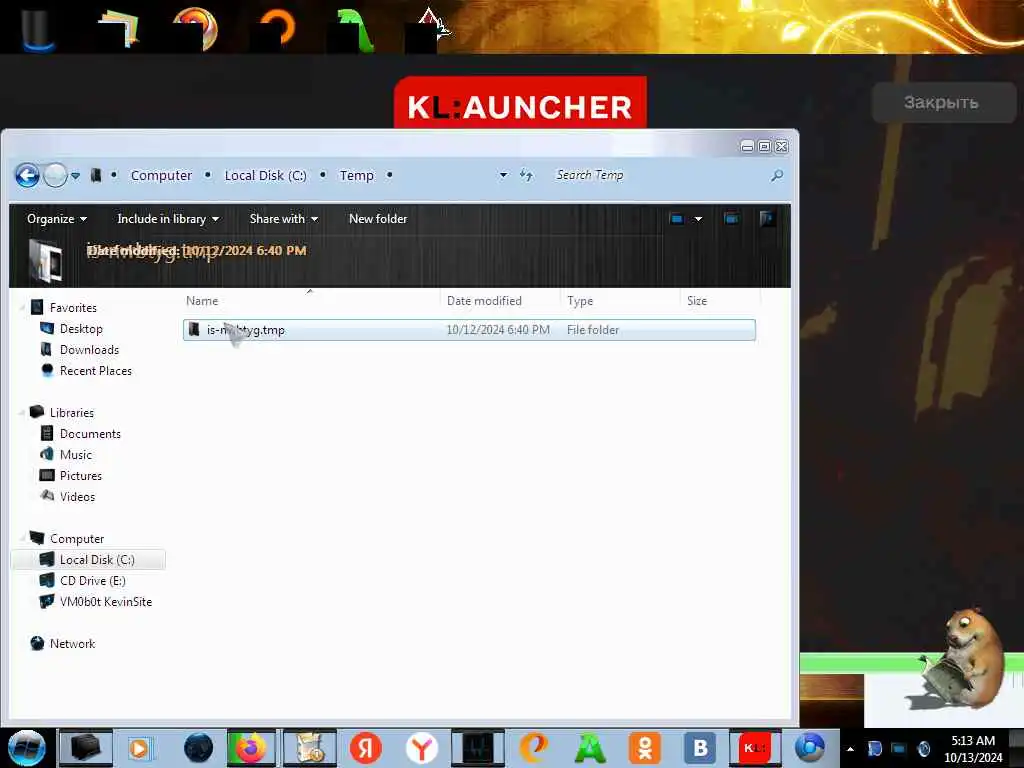The width and height of the screenshot is (1024, 768).
Task: Switch to KLauncher red taskbar icon
Action: pos(755,748)
